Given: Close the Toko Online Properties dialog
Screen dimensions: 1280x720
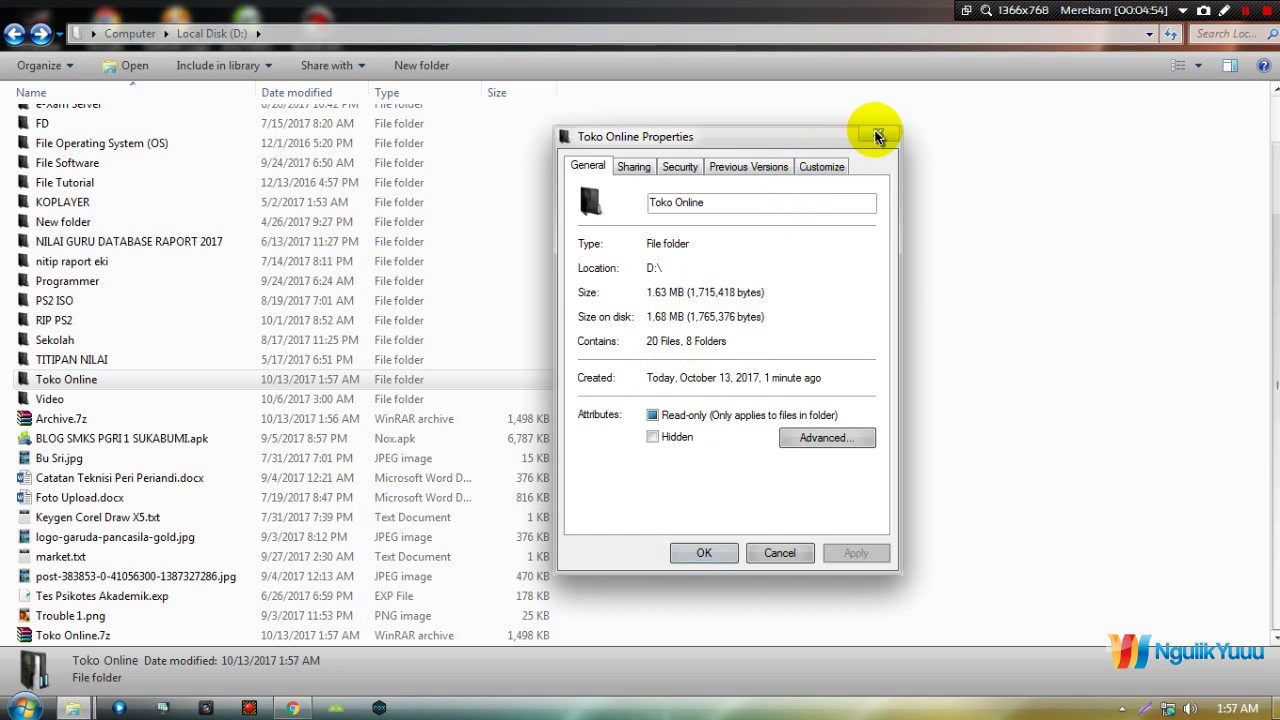Looking at the screenshot, I should 877,136.
